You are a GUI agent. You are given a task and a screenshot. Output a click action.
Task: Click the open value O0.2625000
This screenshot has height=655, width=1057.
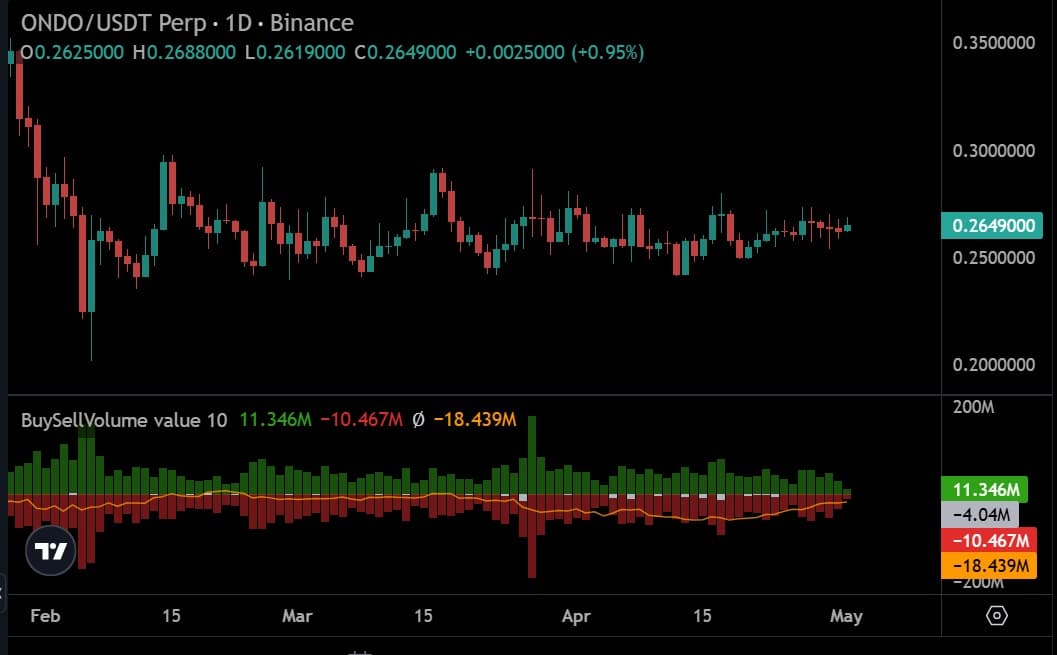coord(72,53)
